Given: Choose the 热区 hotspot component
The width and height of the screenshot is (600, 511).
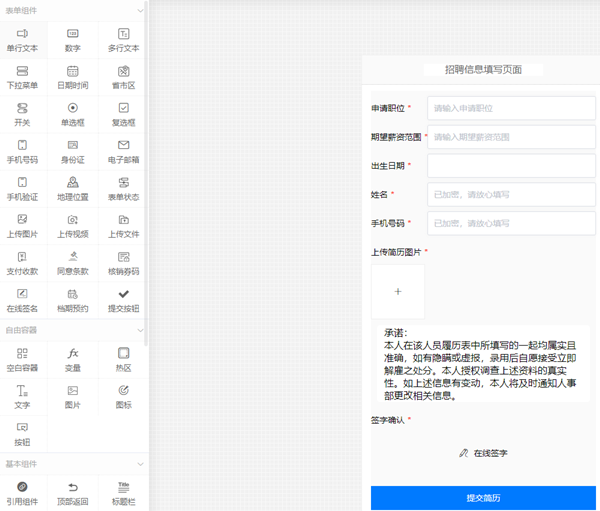Looking at the screenshot, I should click(123, 360).
